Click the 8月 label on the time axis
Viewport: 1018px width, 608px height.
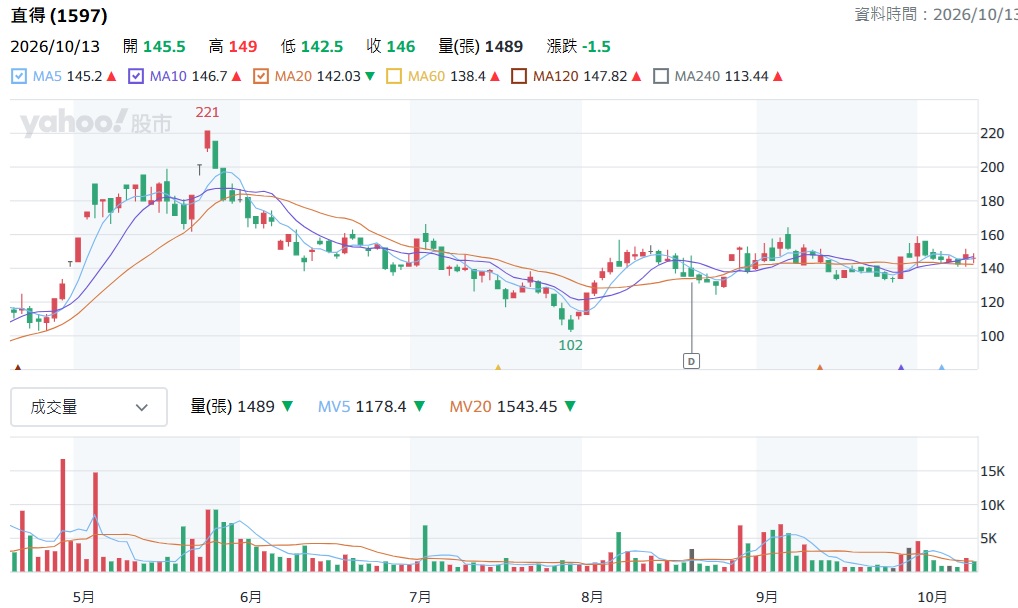592,597
